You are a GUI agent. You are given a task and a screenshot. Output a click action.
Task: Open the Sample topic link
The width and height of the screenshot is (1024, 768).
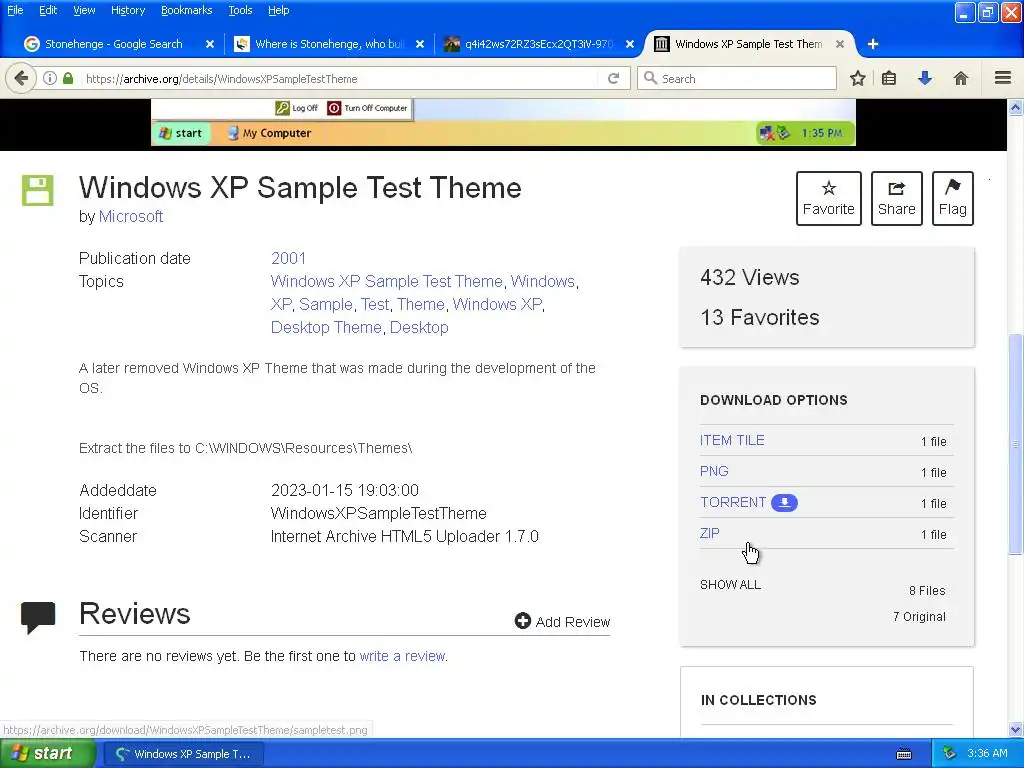pos(326,304)
